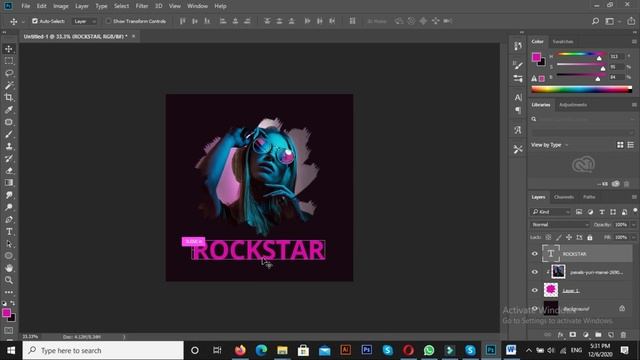Select the Brush tool
The image size is (640, 360).
9,134
